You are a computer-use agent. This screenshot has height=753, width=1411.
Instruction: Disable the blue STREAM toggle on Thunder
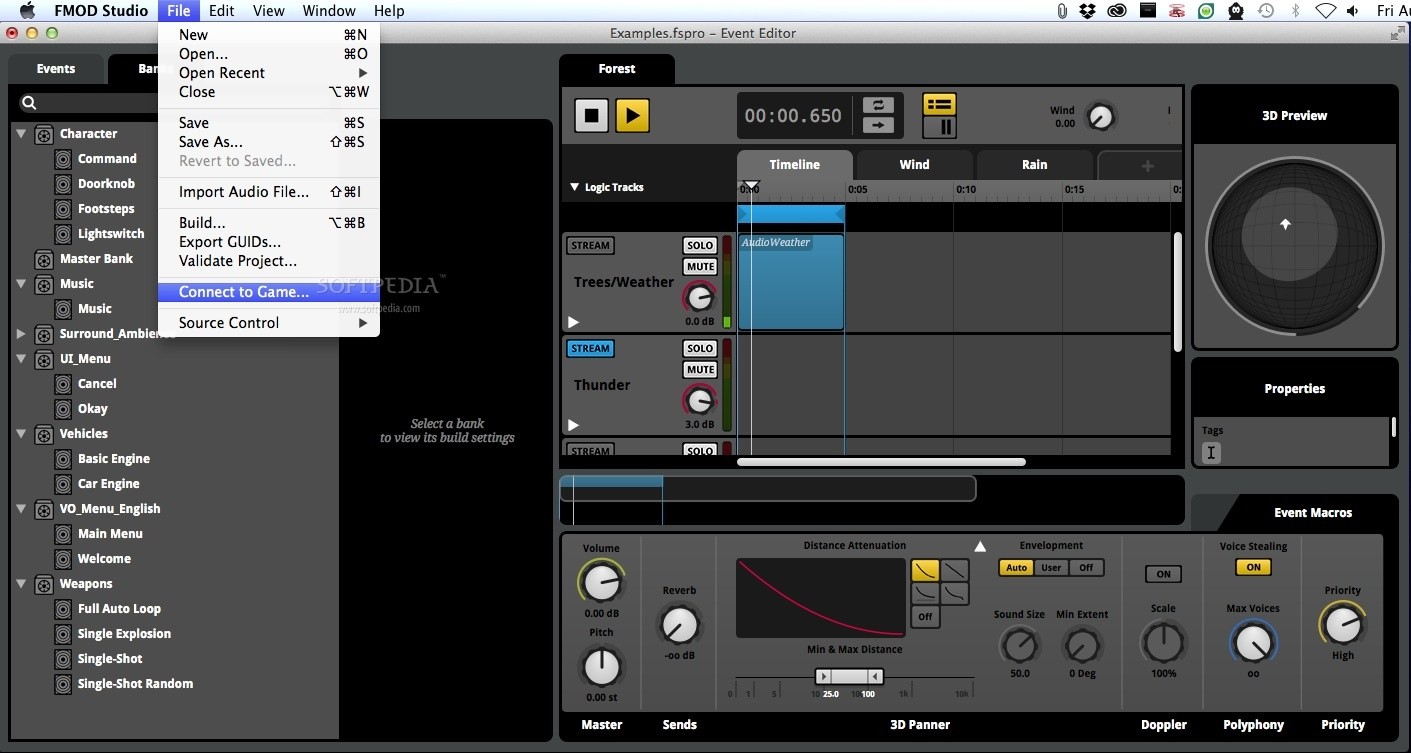point(590,349)
